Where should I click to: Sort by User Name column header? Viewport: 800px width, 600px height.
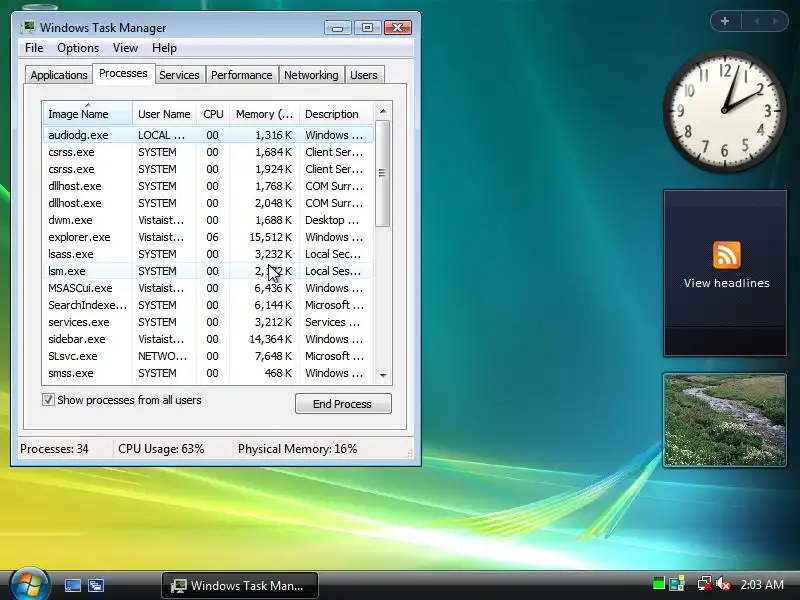164,114
